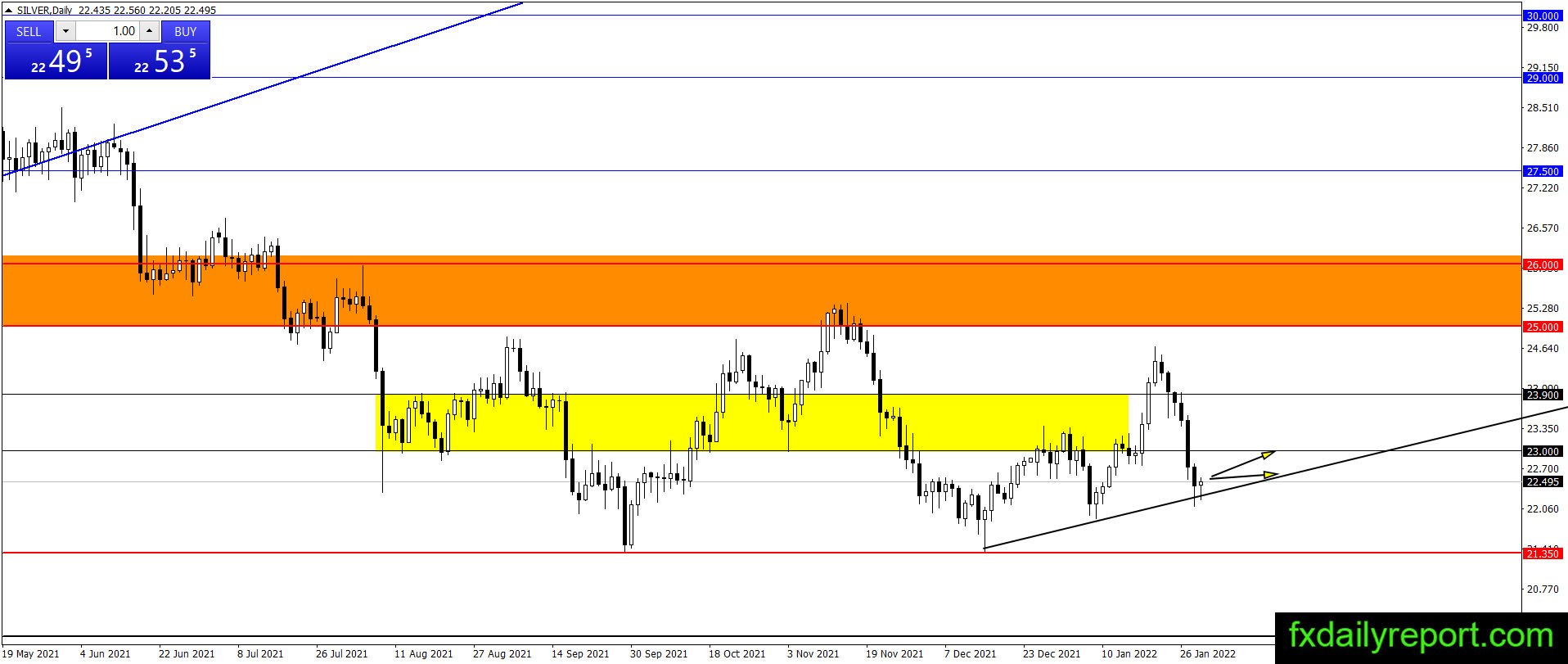Screen dimensions: 1568x664
Task: Click the buy price 22.535 tile
Action: pos(160,61)
